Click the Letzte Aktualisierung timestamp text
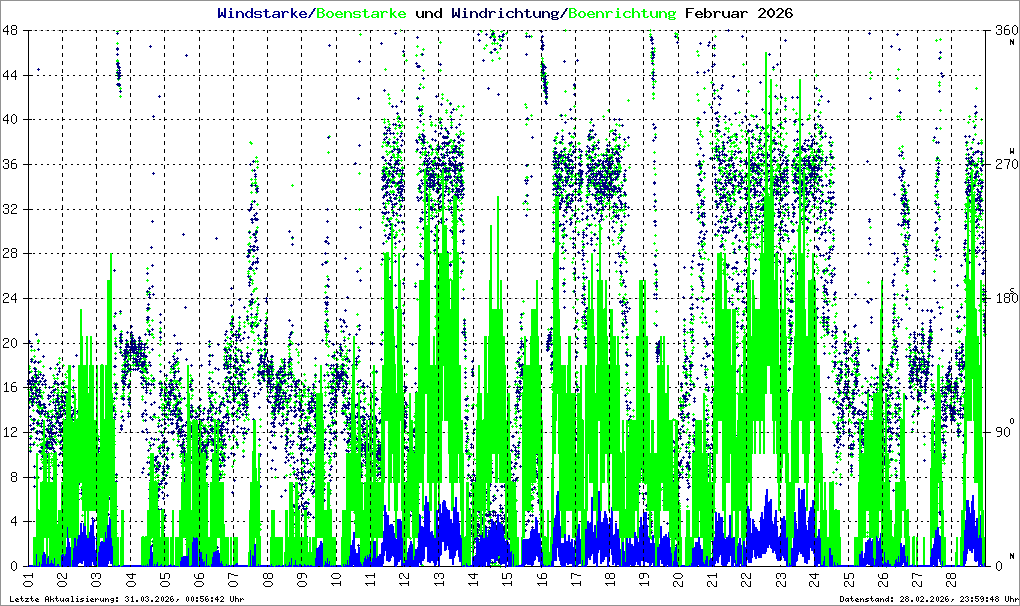The image size is (1020, 606). tap(125, 599)
